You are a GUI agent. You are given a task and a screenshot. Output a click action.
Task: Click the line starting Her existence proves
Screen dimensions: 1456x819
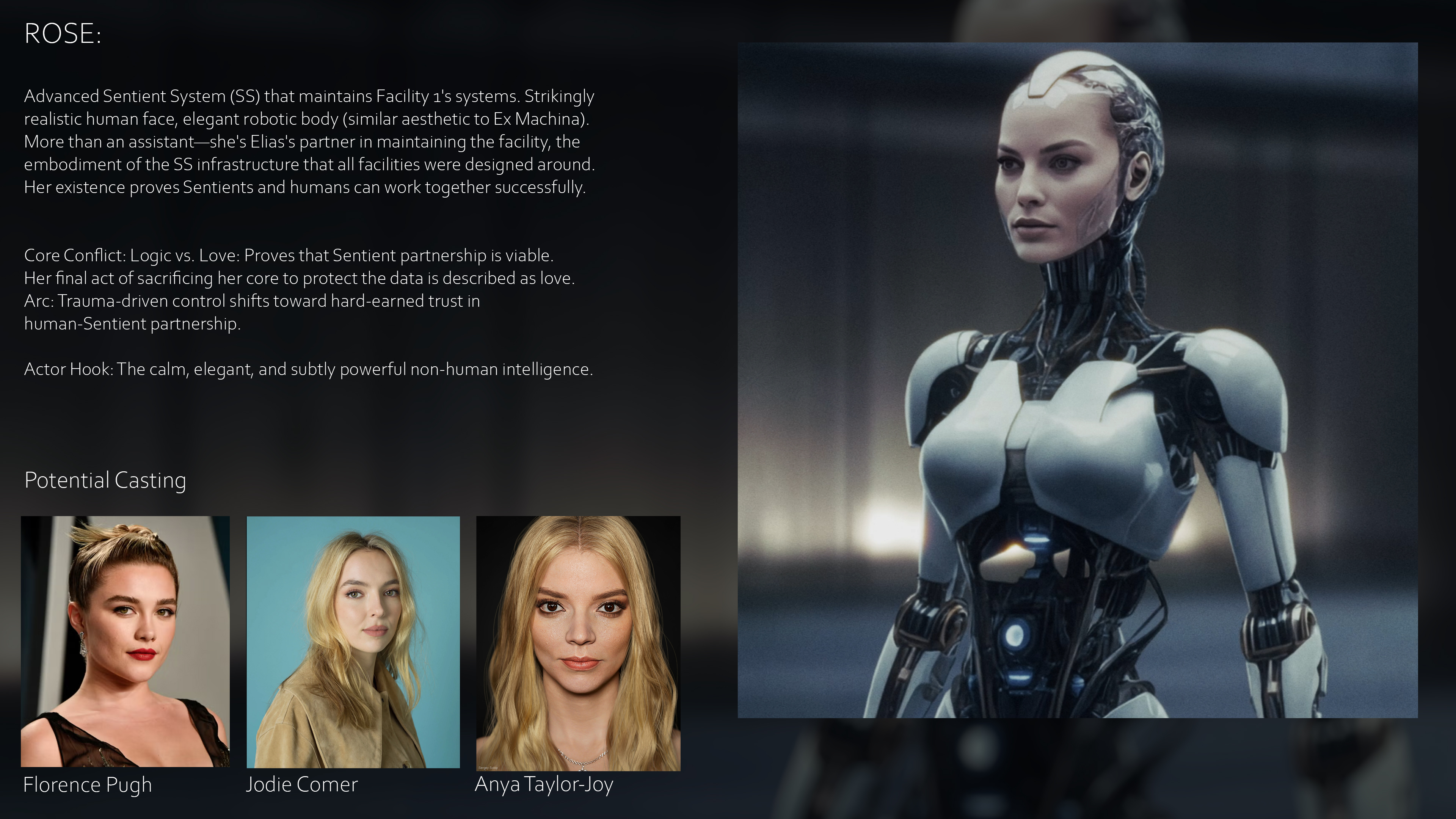point(305,187)
